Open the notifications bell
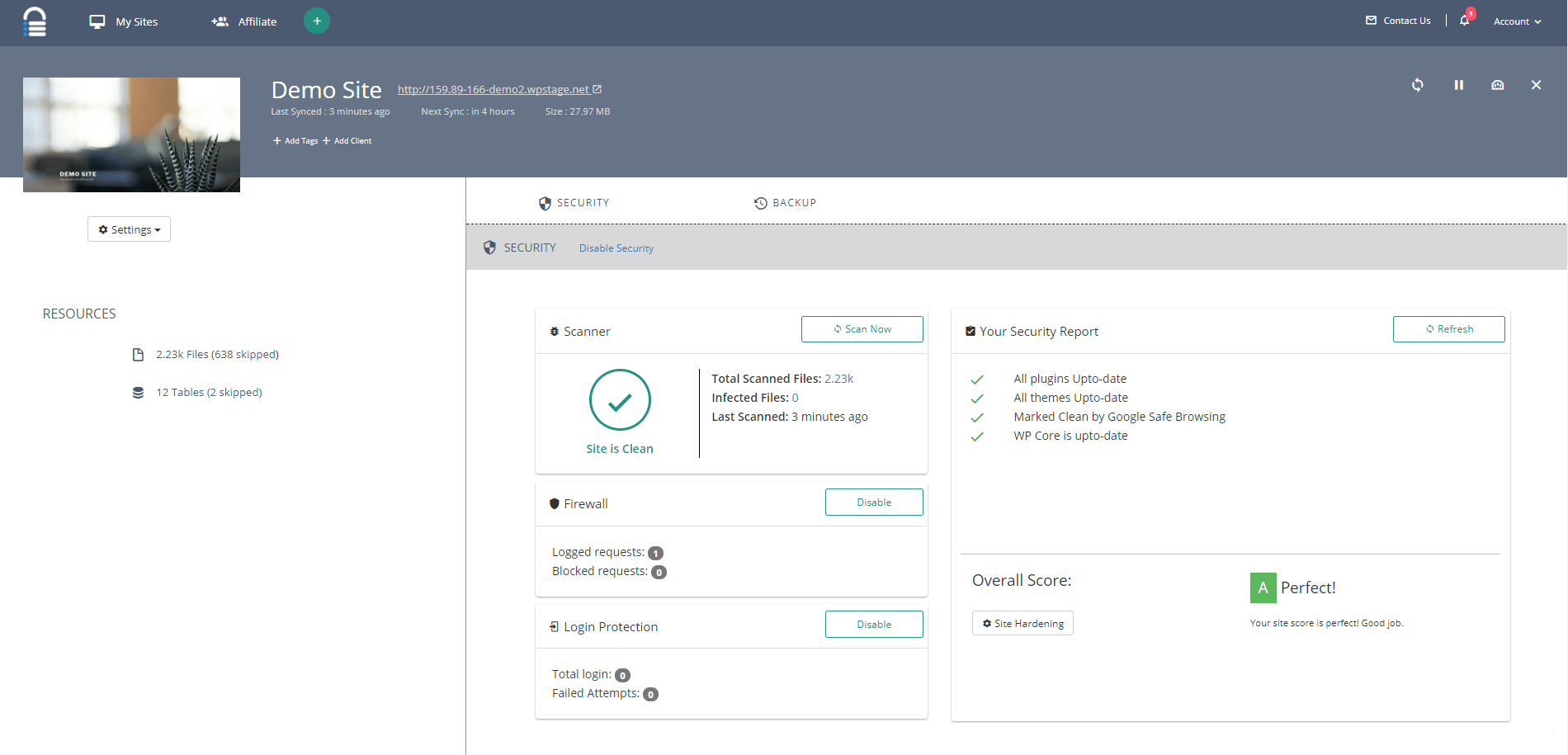This screenshot has width=1568, height=755. 1465,21
